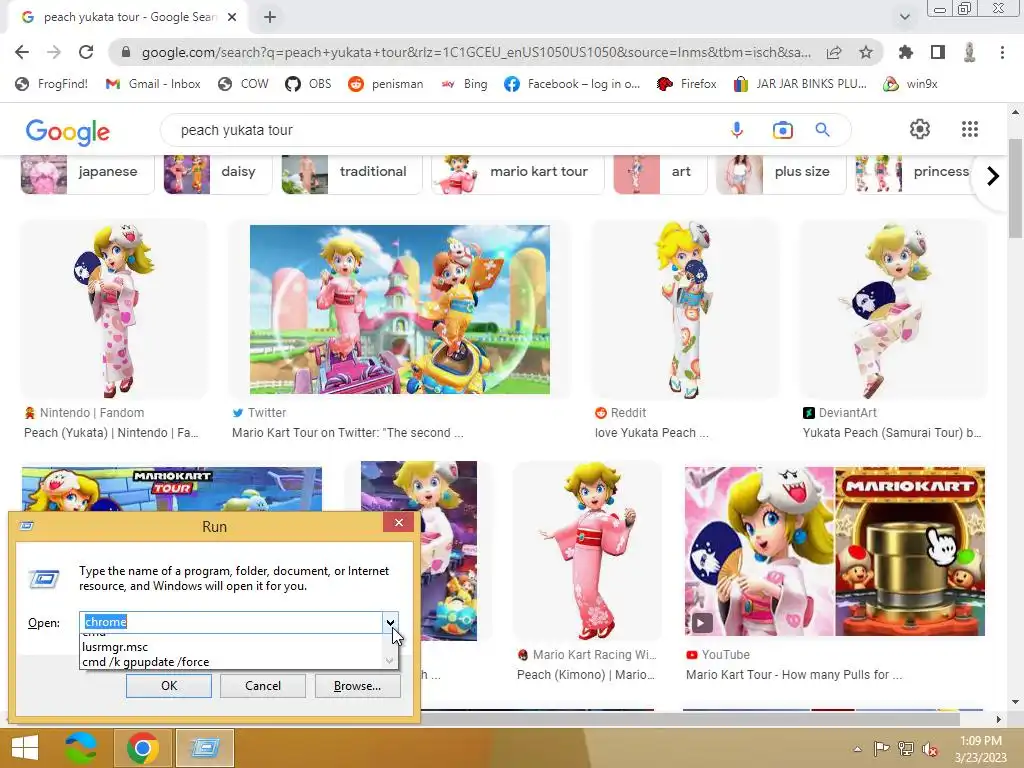The height and width of the screenshot is (768, 1024).
Task: Search by image with the camera icon
Action: click(x=782, y=130)
